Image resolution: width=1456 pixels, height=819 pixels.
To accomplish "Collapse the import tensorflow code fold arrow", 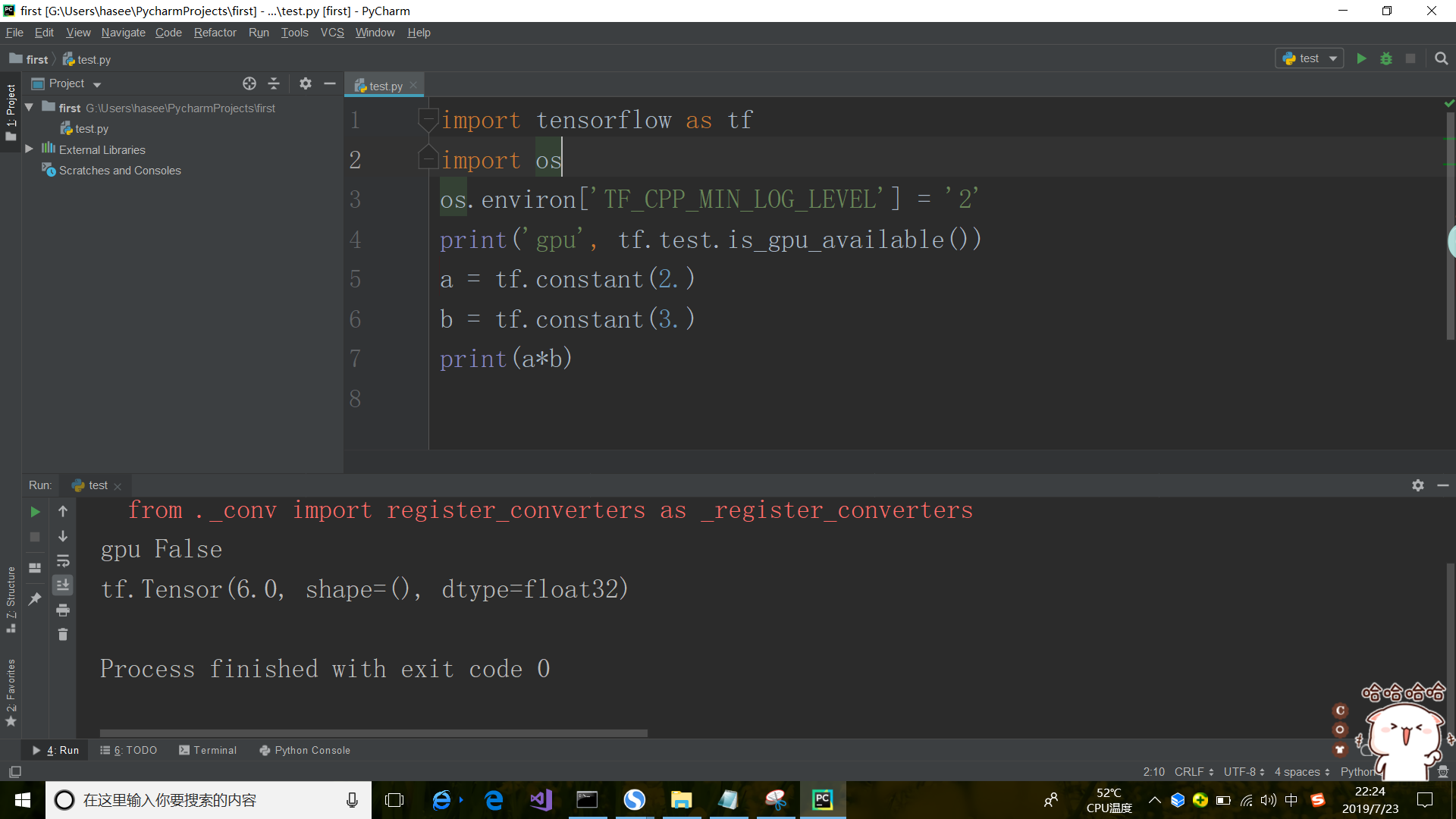I will (428, 119).
